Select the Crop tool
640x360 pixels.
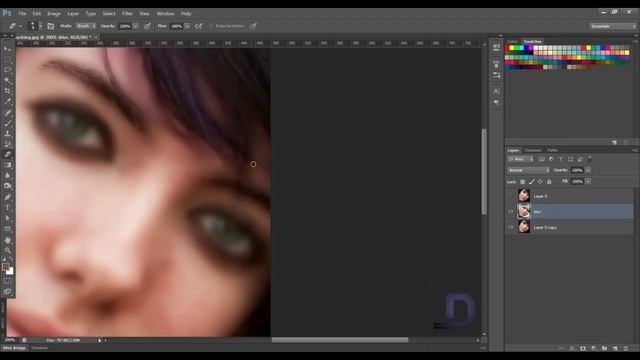pos(7,91)
